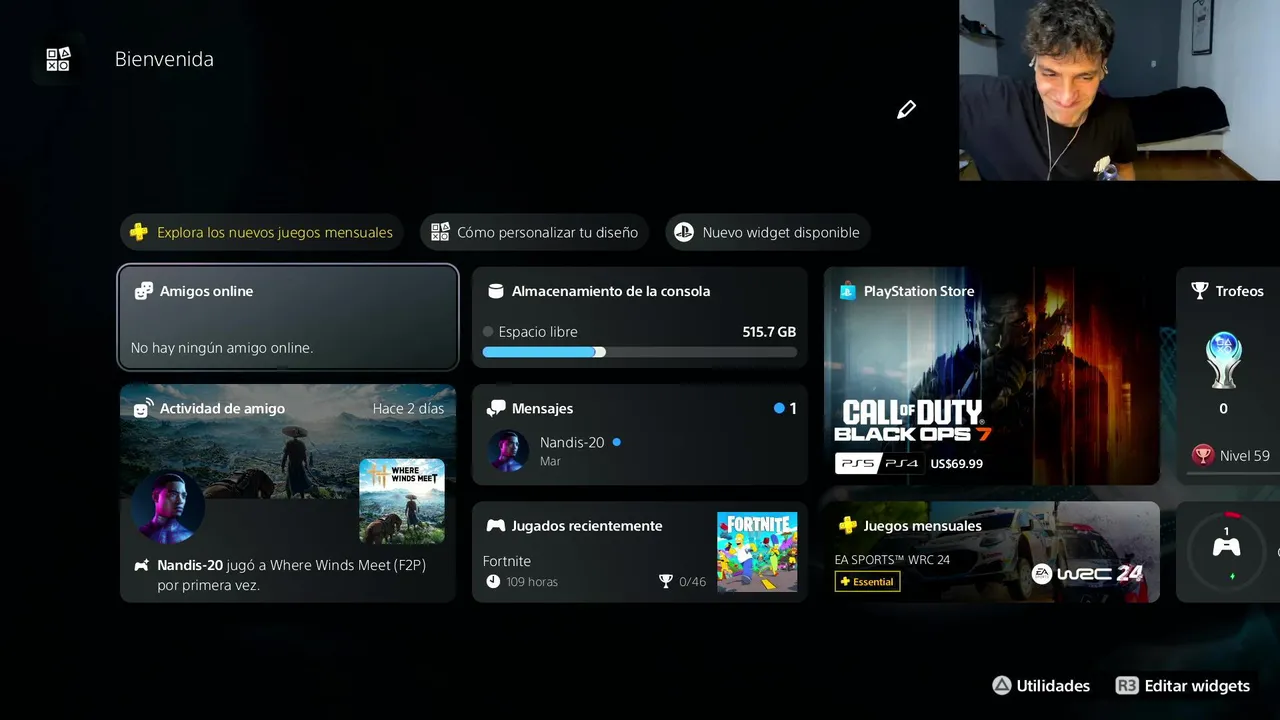Screen dimensions: 1280x720
Task: Click 'Almacenamiento de la consola' heading
Action: click(x=611, y=291)
